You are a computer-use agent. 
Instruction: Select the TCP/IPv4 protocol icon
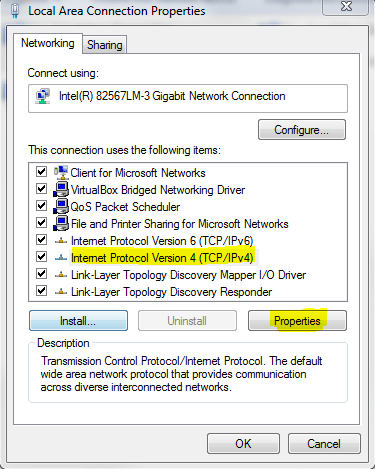coord(61,258)
